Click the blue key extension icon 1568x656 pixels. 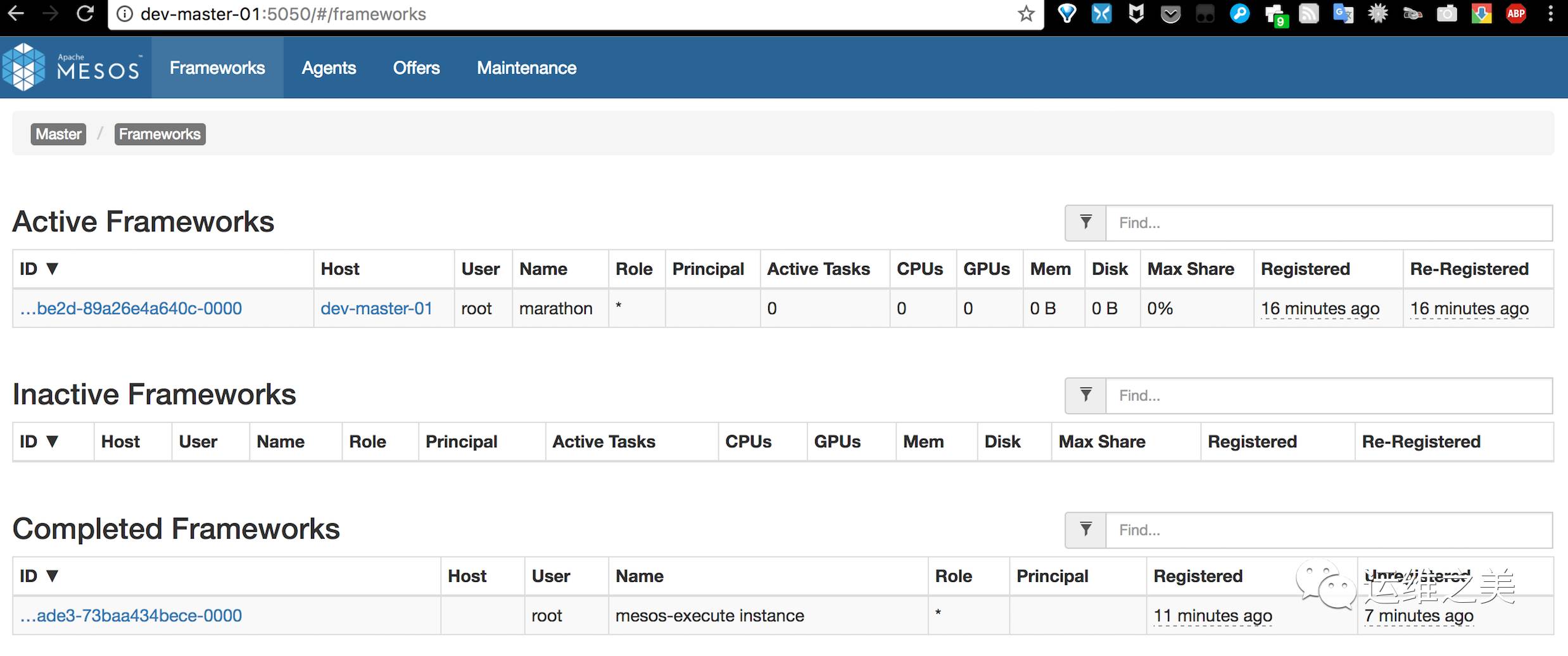click(1239, 13)
